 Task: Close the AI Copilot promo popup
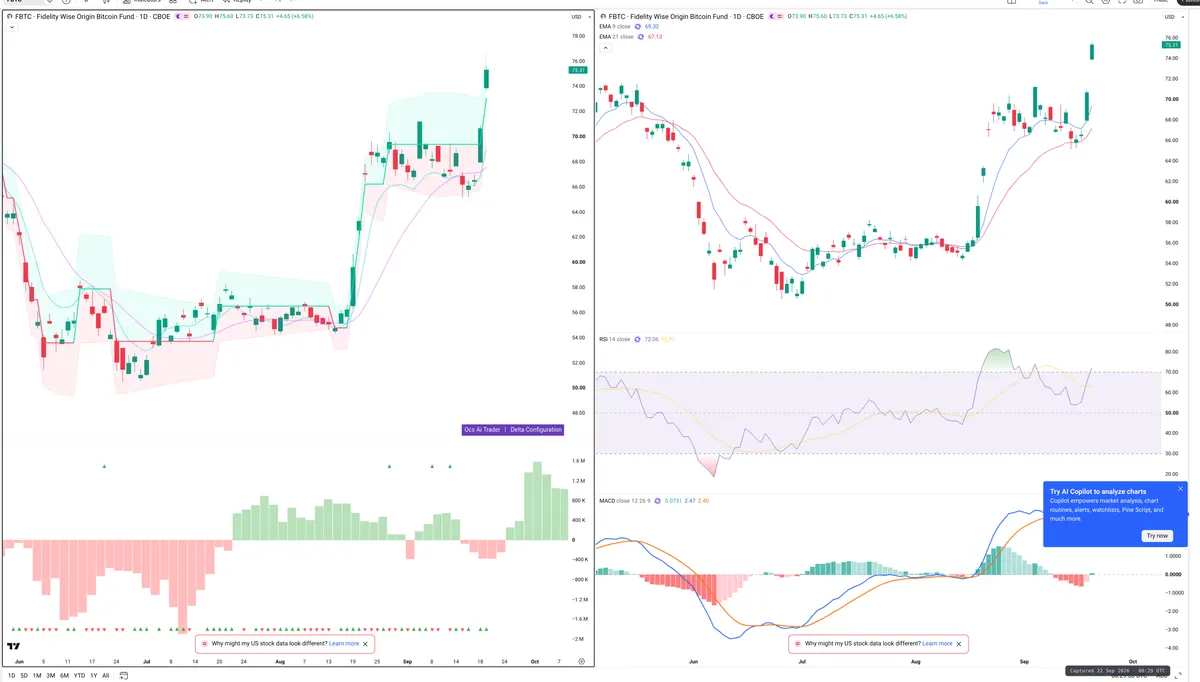[x=1180, y=488]
